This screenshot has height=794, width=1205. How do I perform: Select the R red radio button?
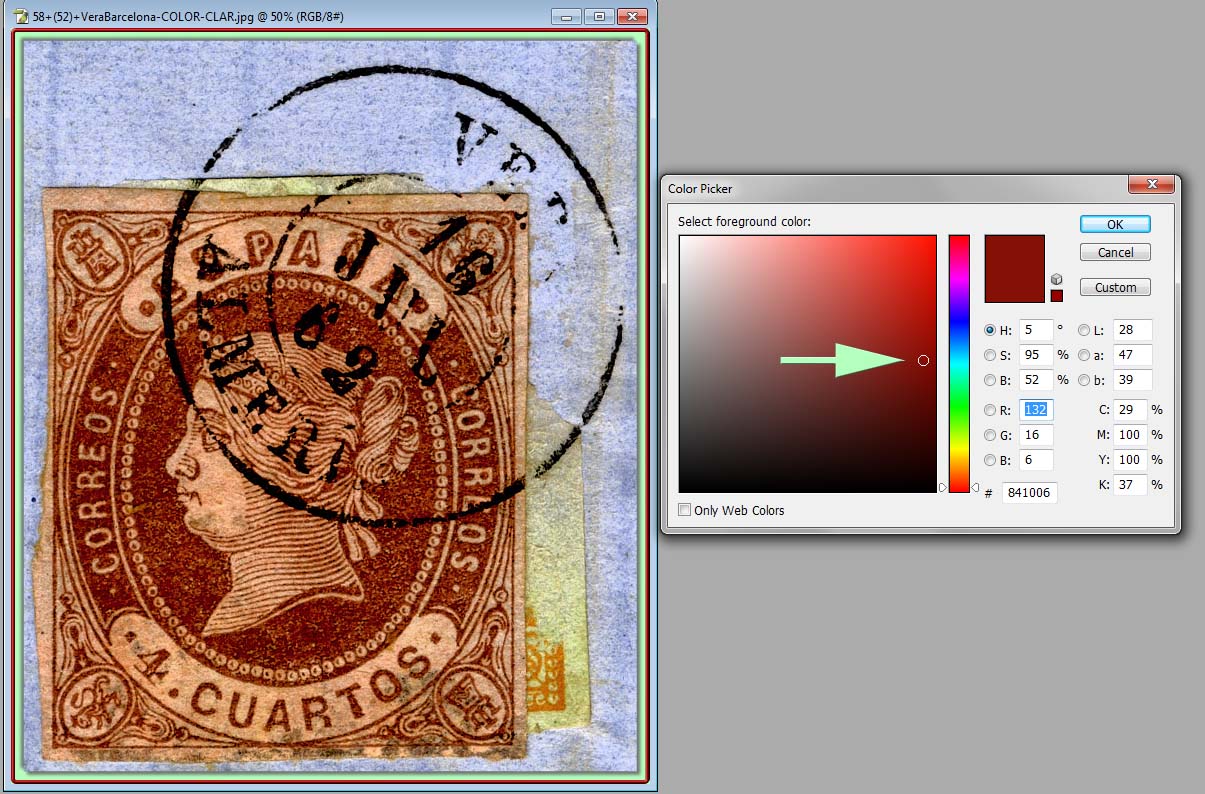[990, 410]
